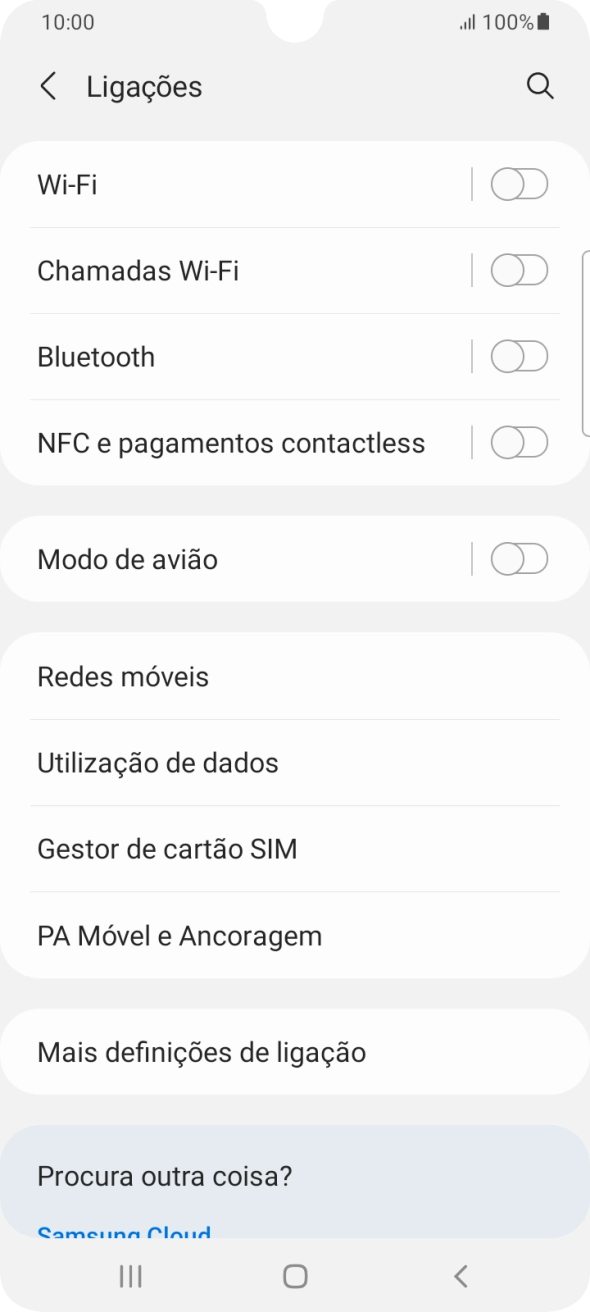Enable NFC e pagamentos contactless
Viewport: 590px width, 1312px height.
click(519, 442)
